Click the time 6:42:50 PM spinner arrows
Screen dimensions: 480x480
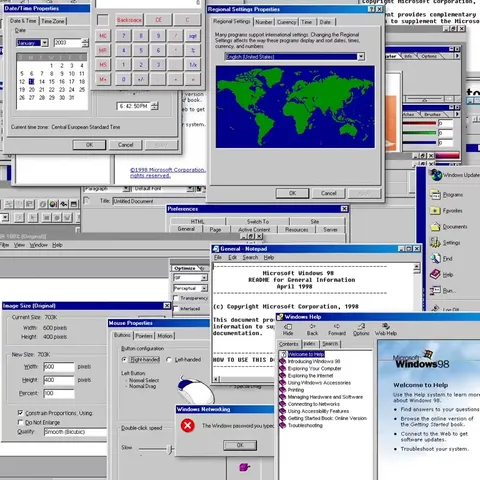coord(155,106)
